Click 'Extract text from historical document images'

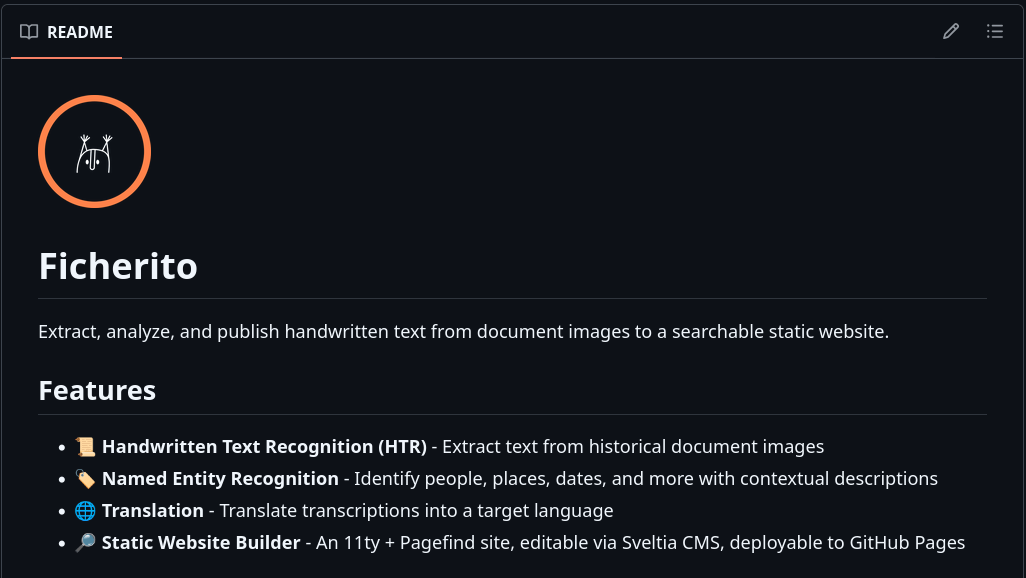(633, 446)
